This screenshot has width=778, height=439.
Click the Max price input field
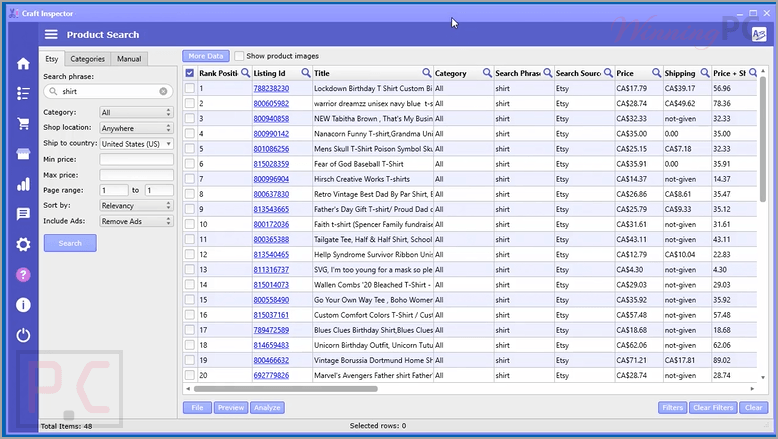point(136,175)
